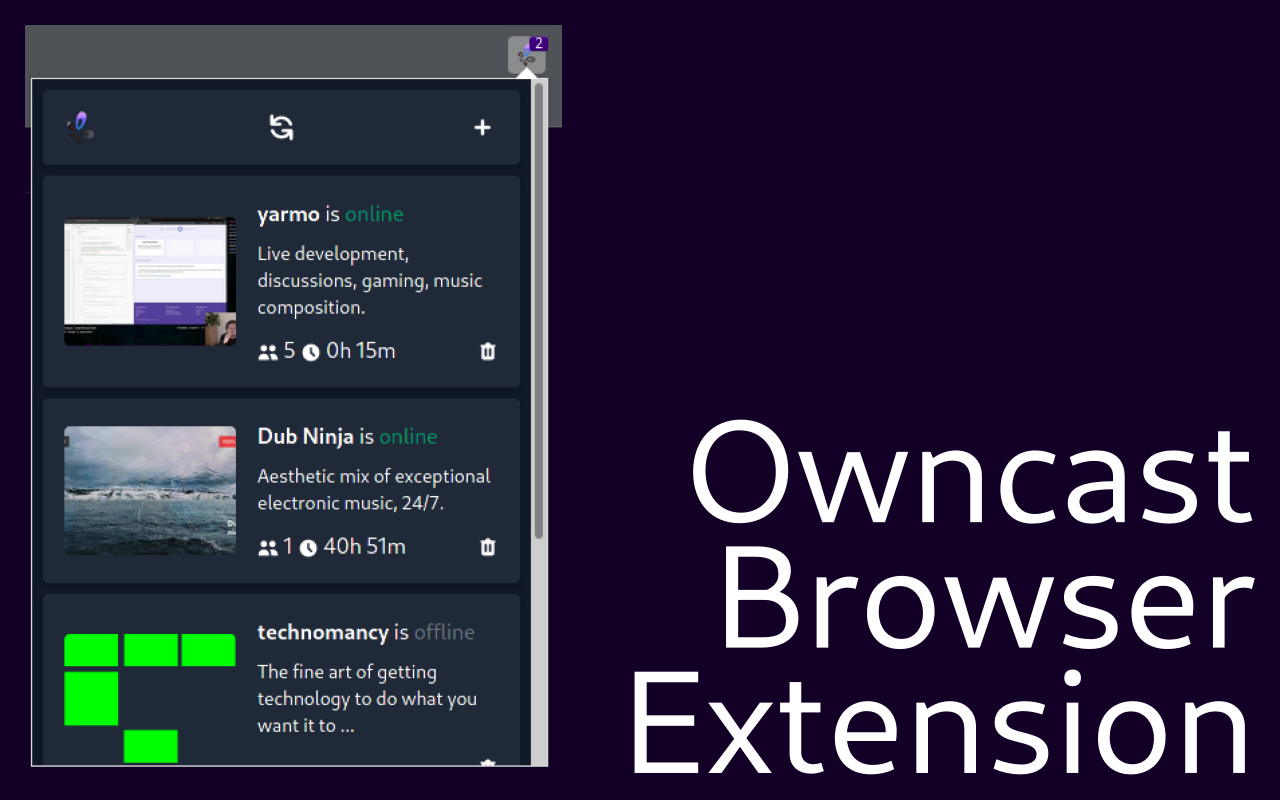Click the viewer icon on Dub Ninja's card
Screen dimensions: 1280x800
tap(266, 547)
